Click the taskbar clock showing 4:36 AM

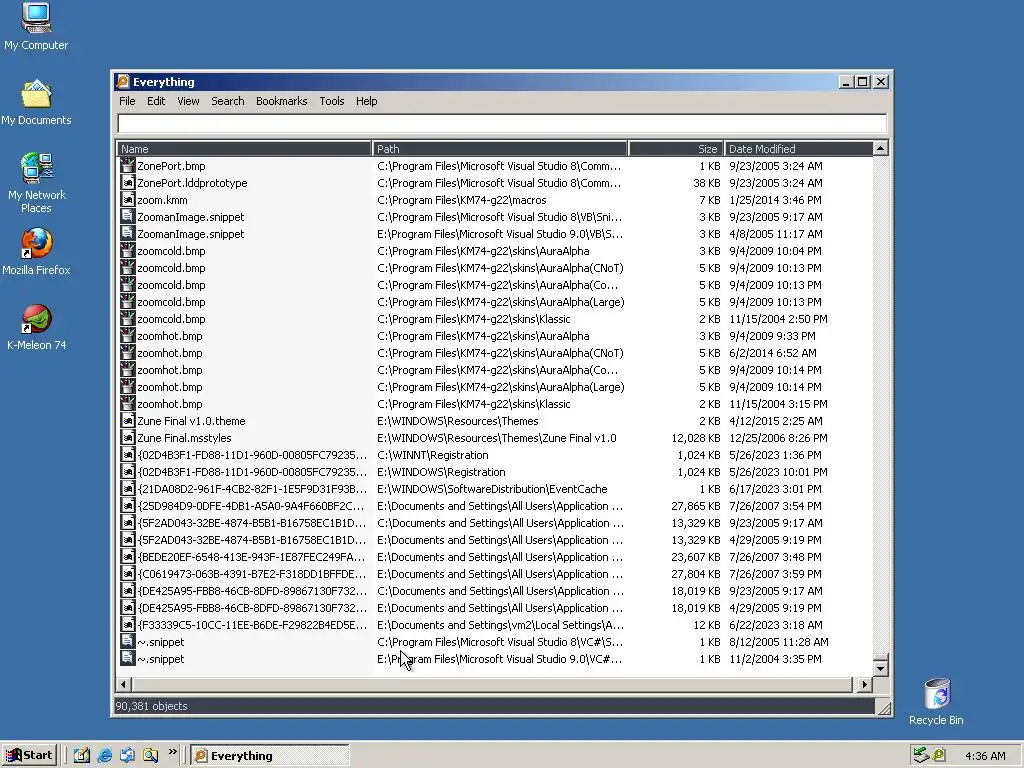click(985, 756)
